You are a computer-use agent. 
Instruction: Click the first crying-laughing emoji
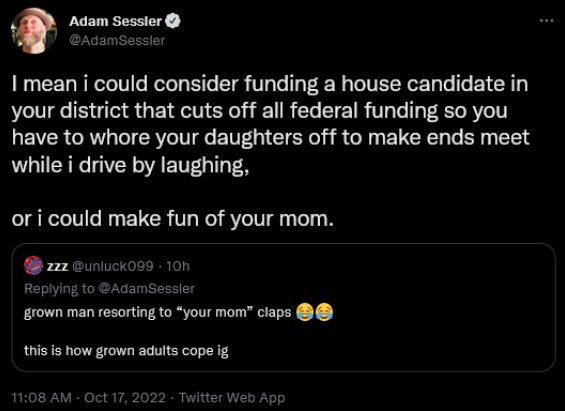[305, 312]
